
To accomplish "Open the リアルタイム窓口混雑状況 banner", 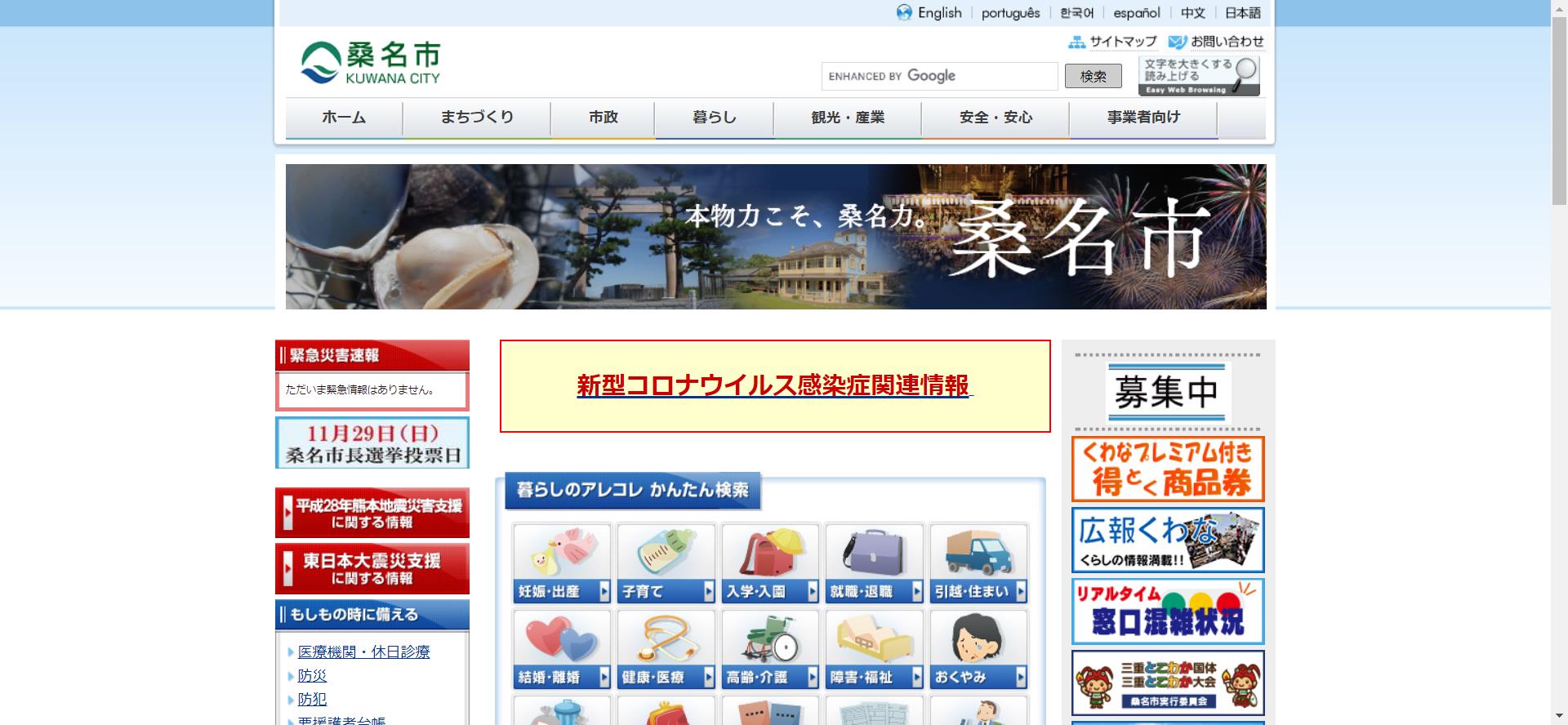I will (x=1168, y=612).
